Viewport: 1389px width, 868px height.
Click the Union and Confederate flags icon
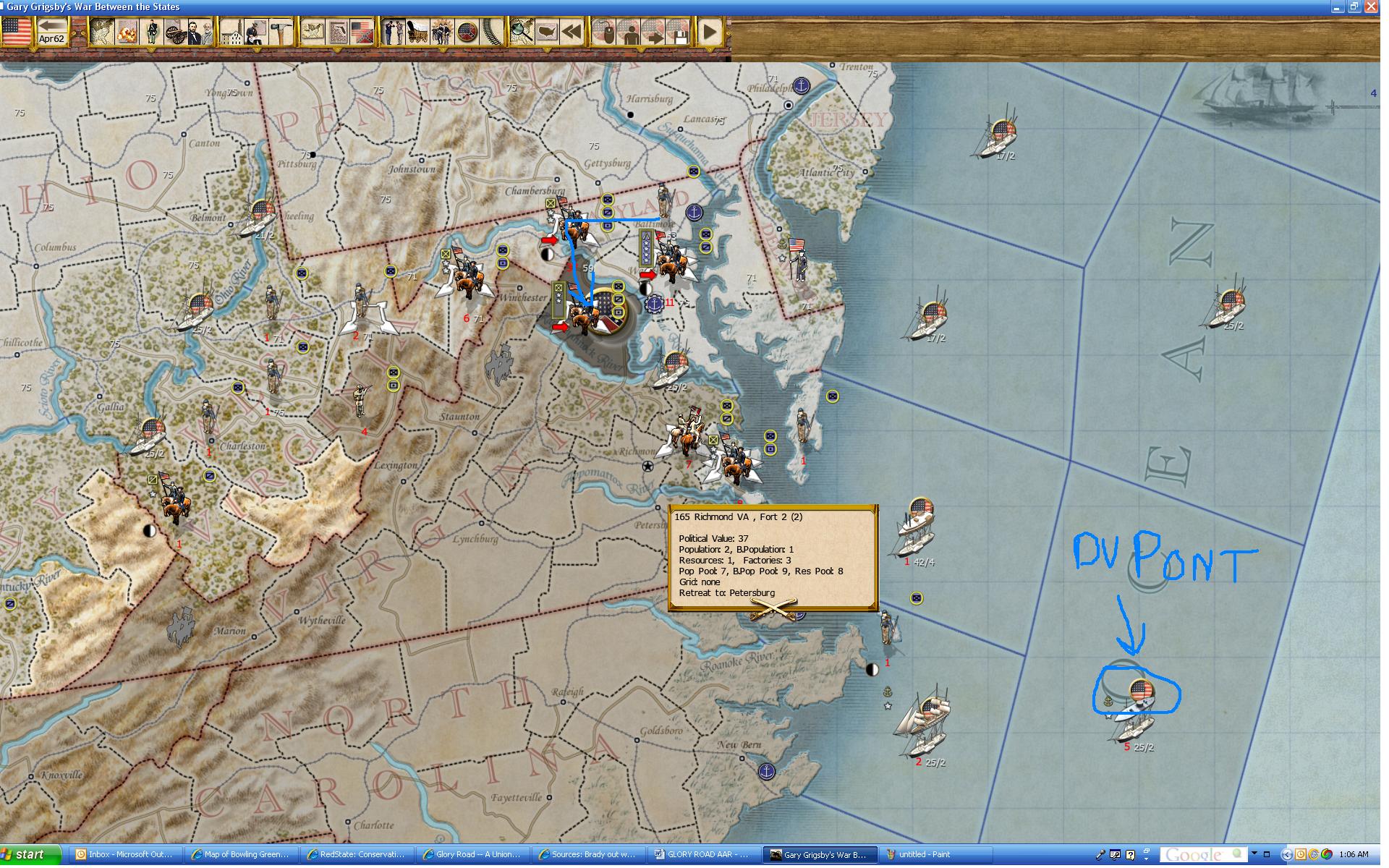click(x=361, y=32)
